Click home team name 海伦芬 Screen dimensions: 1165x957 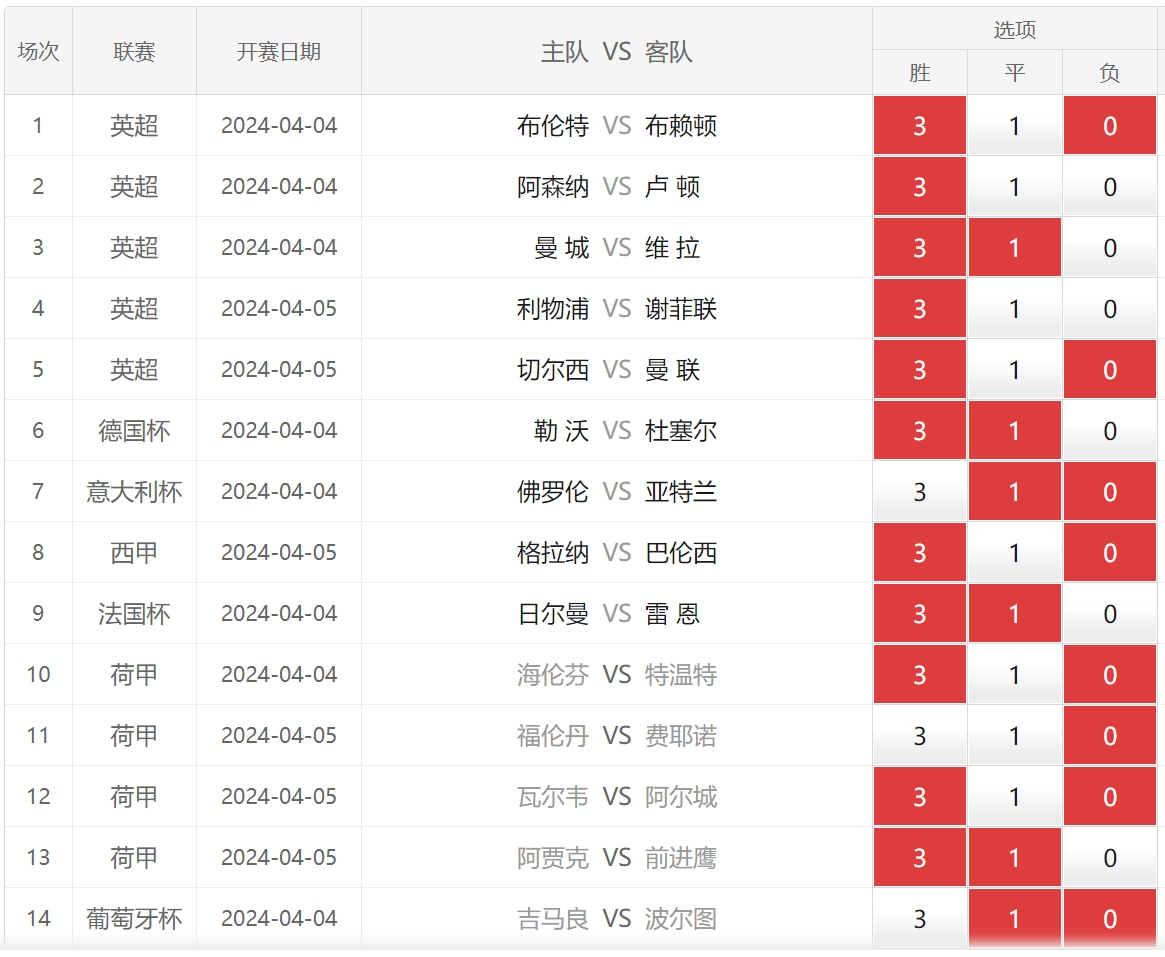(553, 674)
